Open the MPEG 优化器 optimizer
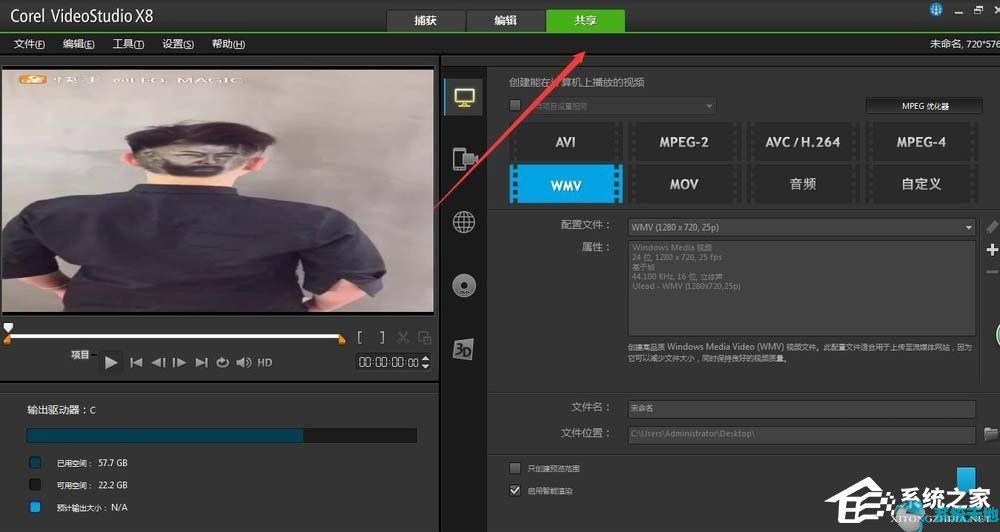 (924, 106)
